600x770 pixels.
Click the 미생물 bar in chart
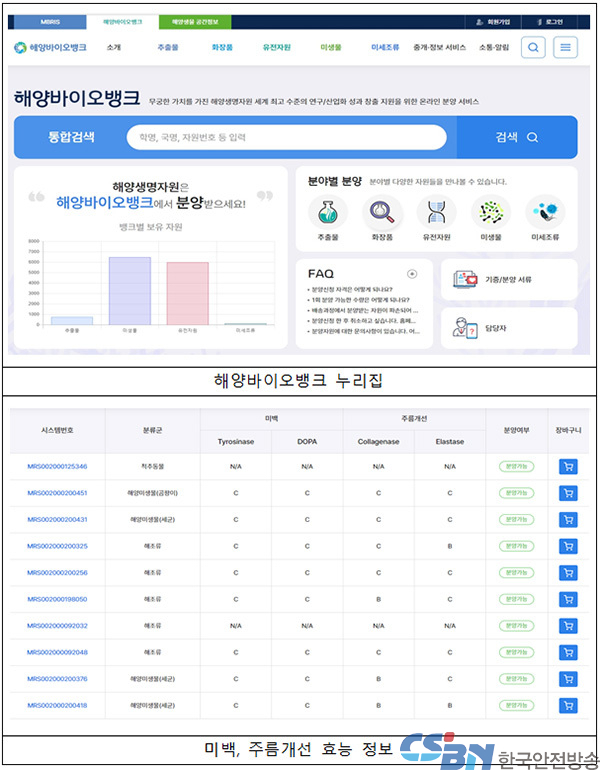pos(130,291)
